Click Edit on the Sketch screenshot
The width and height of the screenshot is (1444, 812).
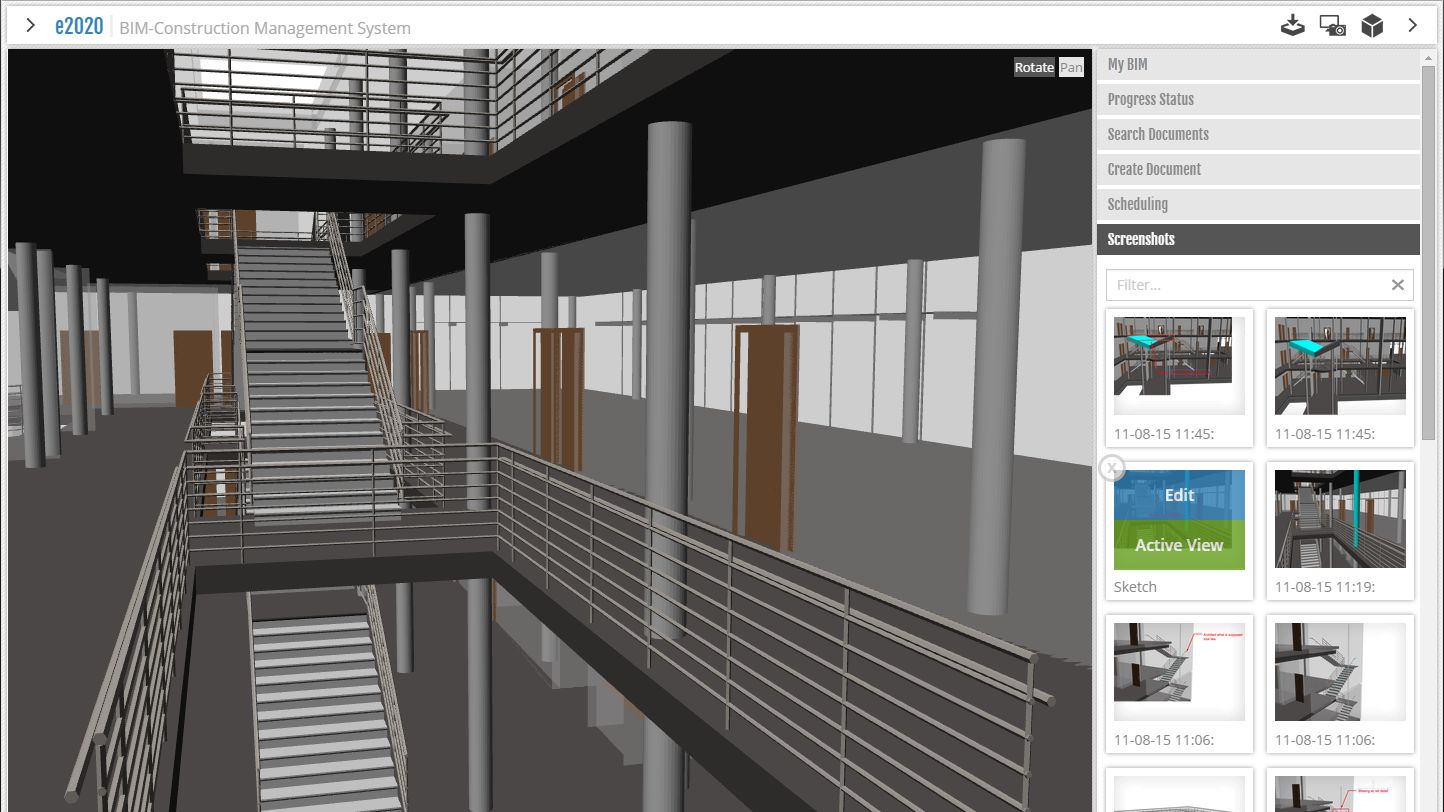(x=1179, y=495)
